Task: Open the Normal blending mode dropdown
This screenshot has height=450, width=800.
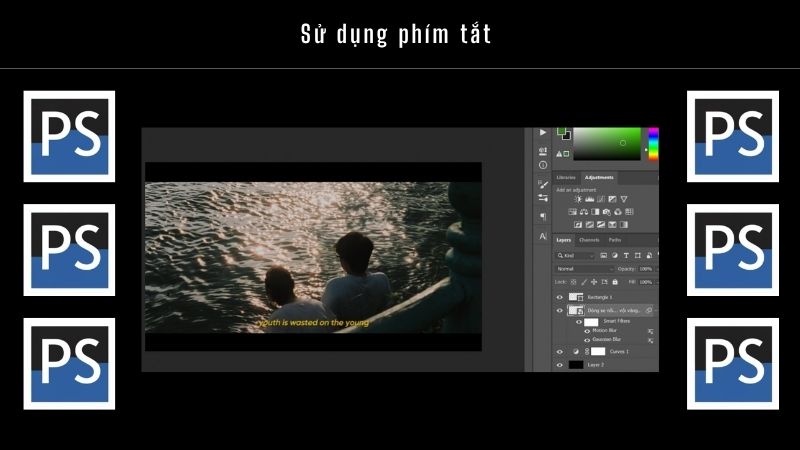Action: (x=585, y=269)
